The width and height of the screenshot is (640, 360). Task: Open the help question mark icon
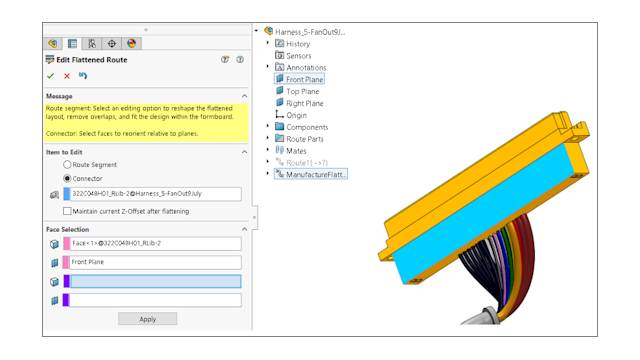tap(240, 60)
